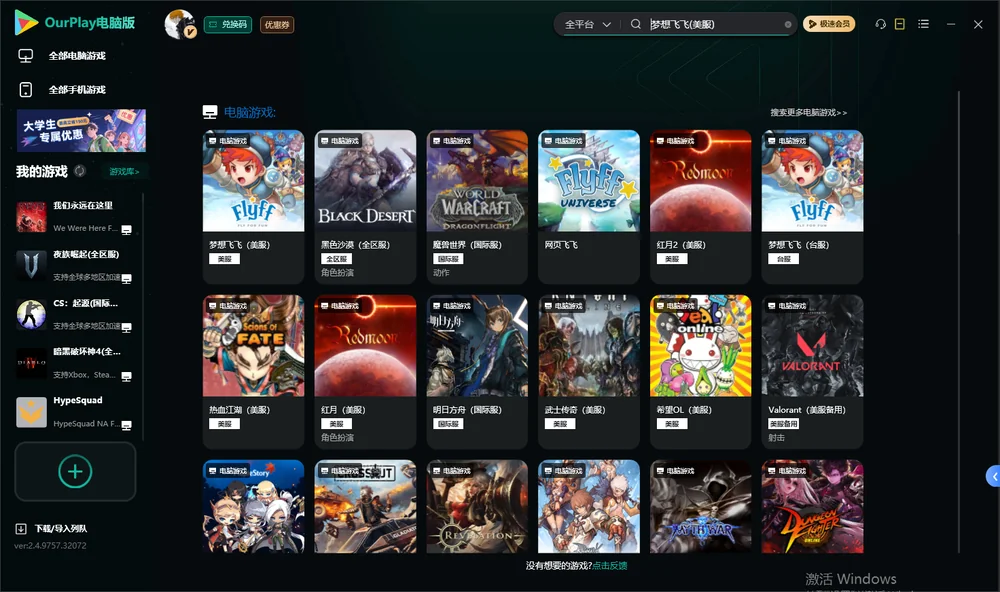Click the PC icon on HypeSquad row
The height and width of the screenshot is (592, 1000).
[x=126, y=426]
